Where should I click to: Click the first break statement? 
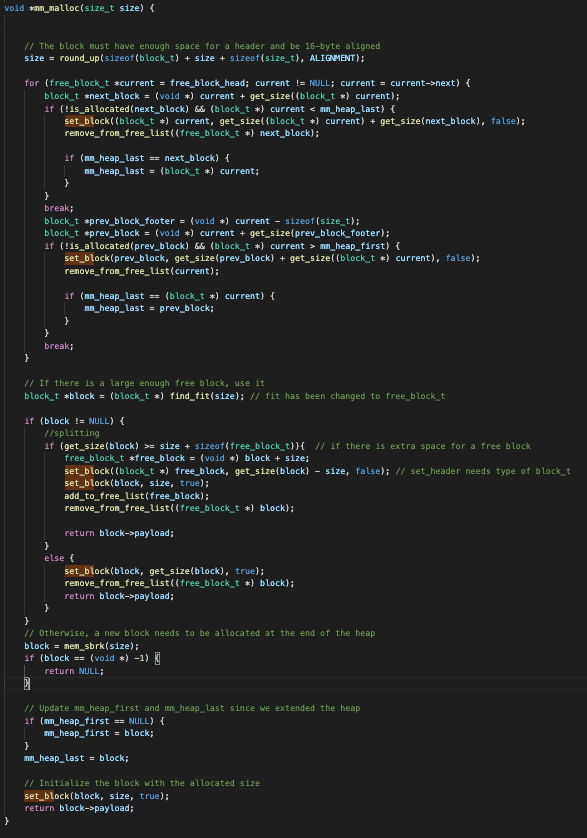59,208
